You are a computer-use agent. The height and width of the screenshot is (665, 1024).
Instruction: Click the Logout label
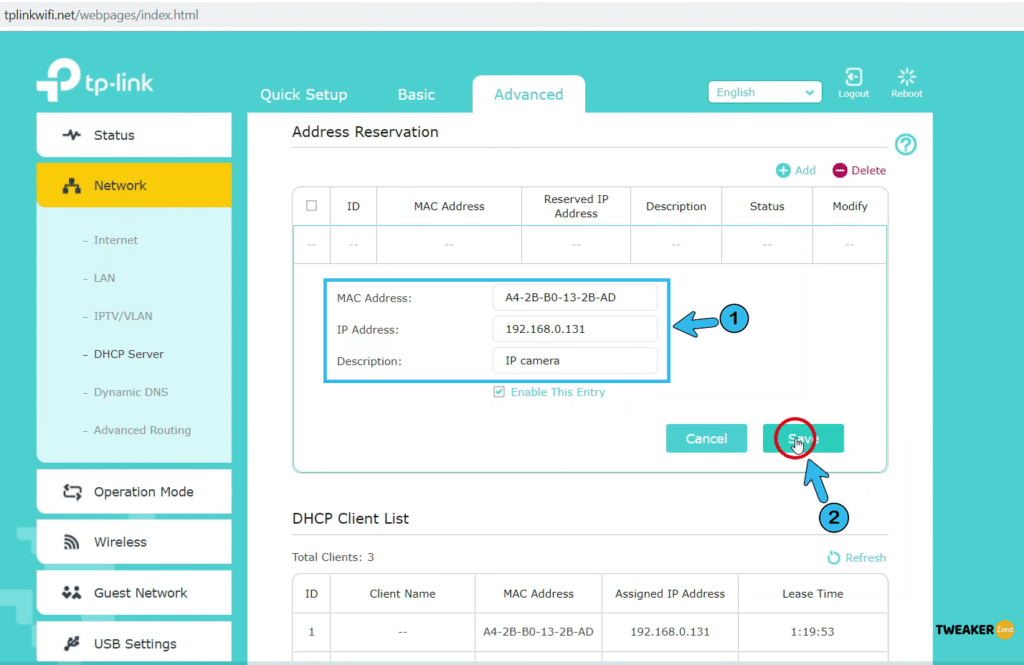click(854, 94)
